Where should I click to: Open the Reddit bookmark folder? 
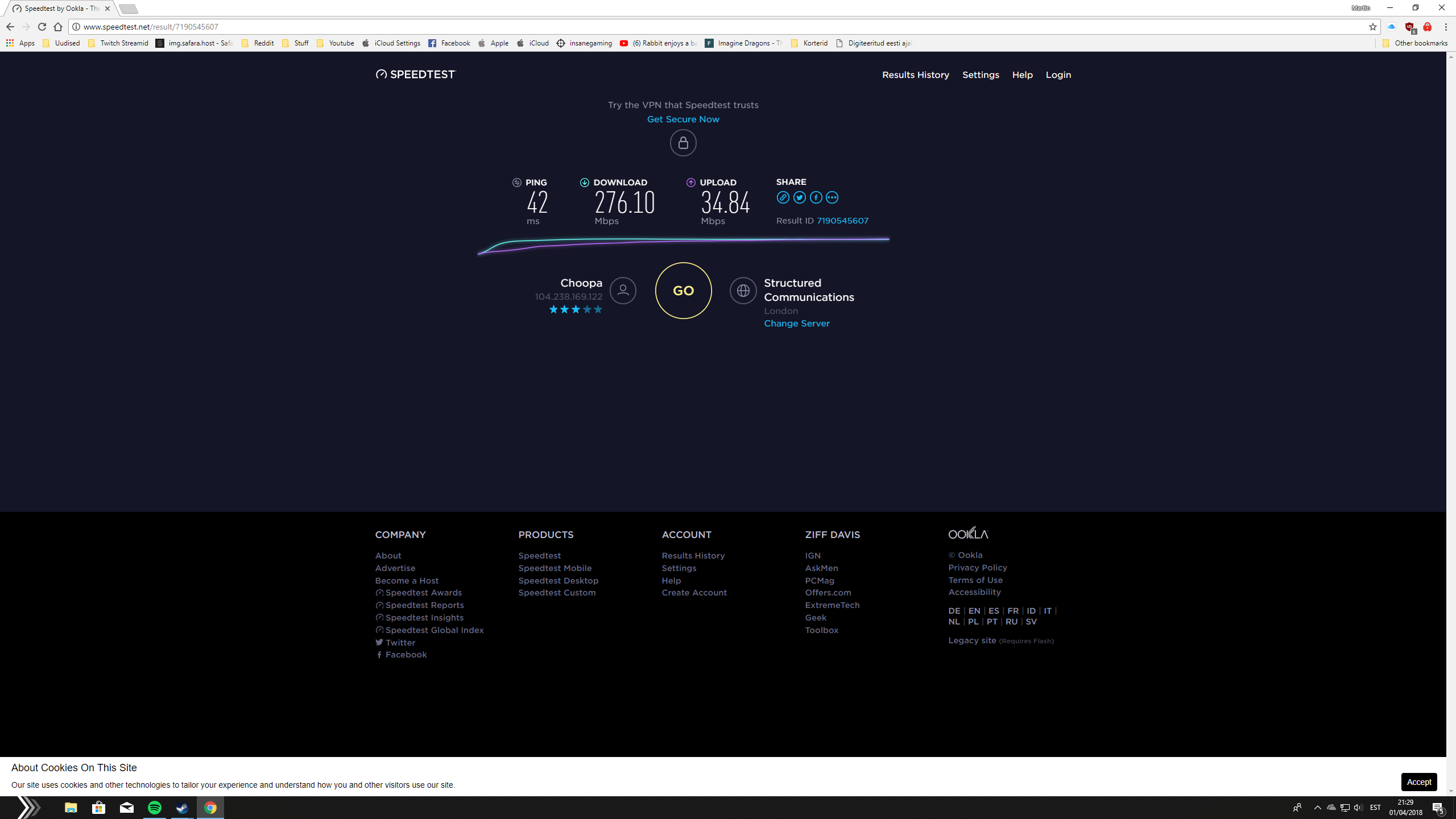click(x=258, y=43)
